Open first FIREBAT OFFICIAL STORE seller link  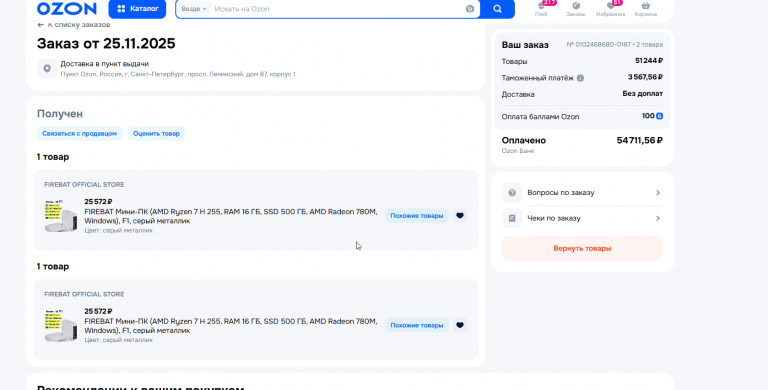click(84, 185)
